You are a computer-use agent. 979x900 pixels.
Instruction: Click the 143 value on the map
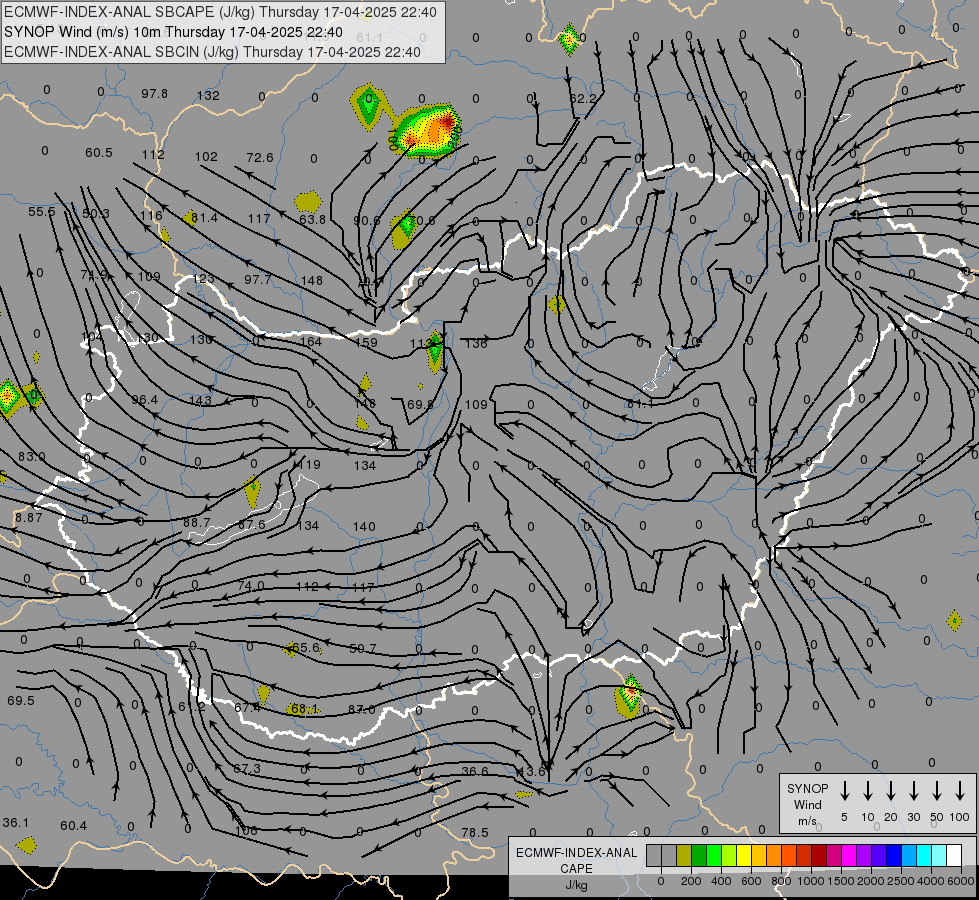[x=200, y=400]
